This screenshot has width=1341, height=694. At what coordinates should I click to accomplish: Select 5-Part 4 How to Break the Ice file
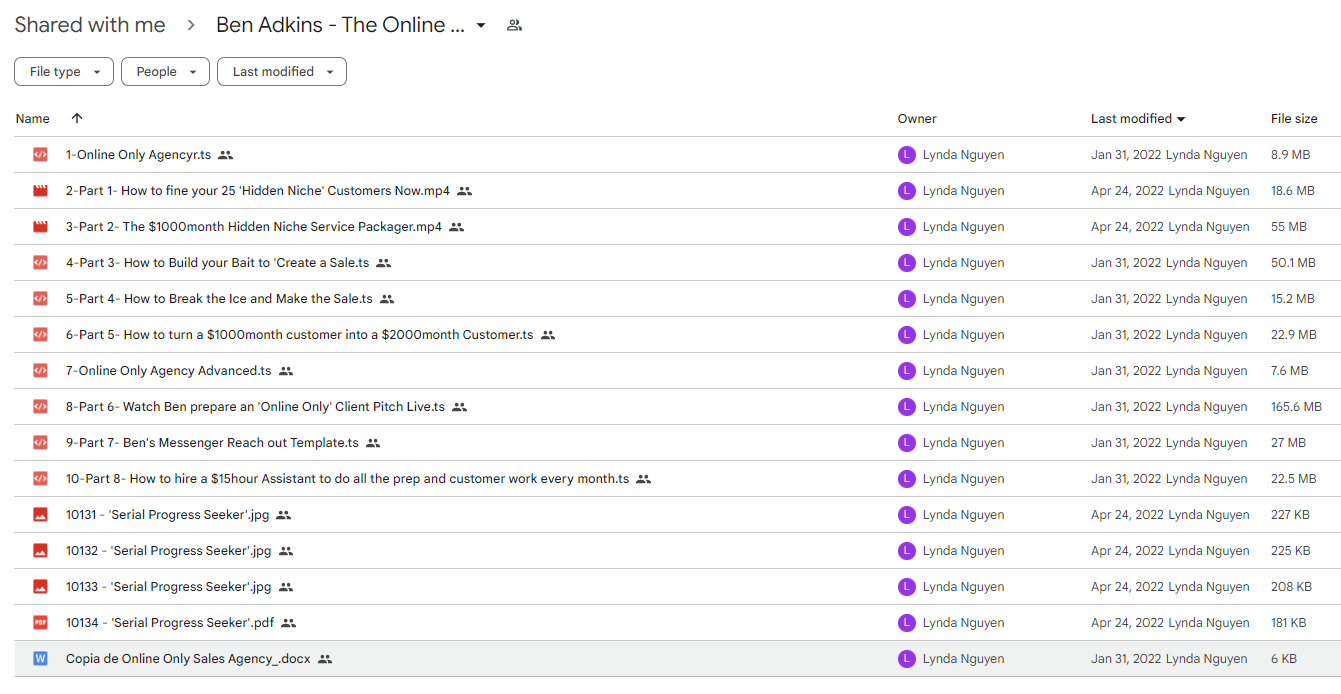tap(219, 299)
